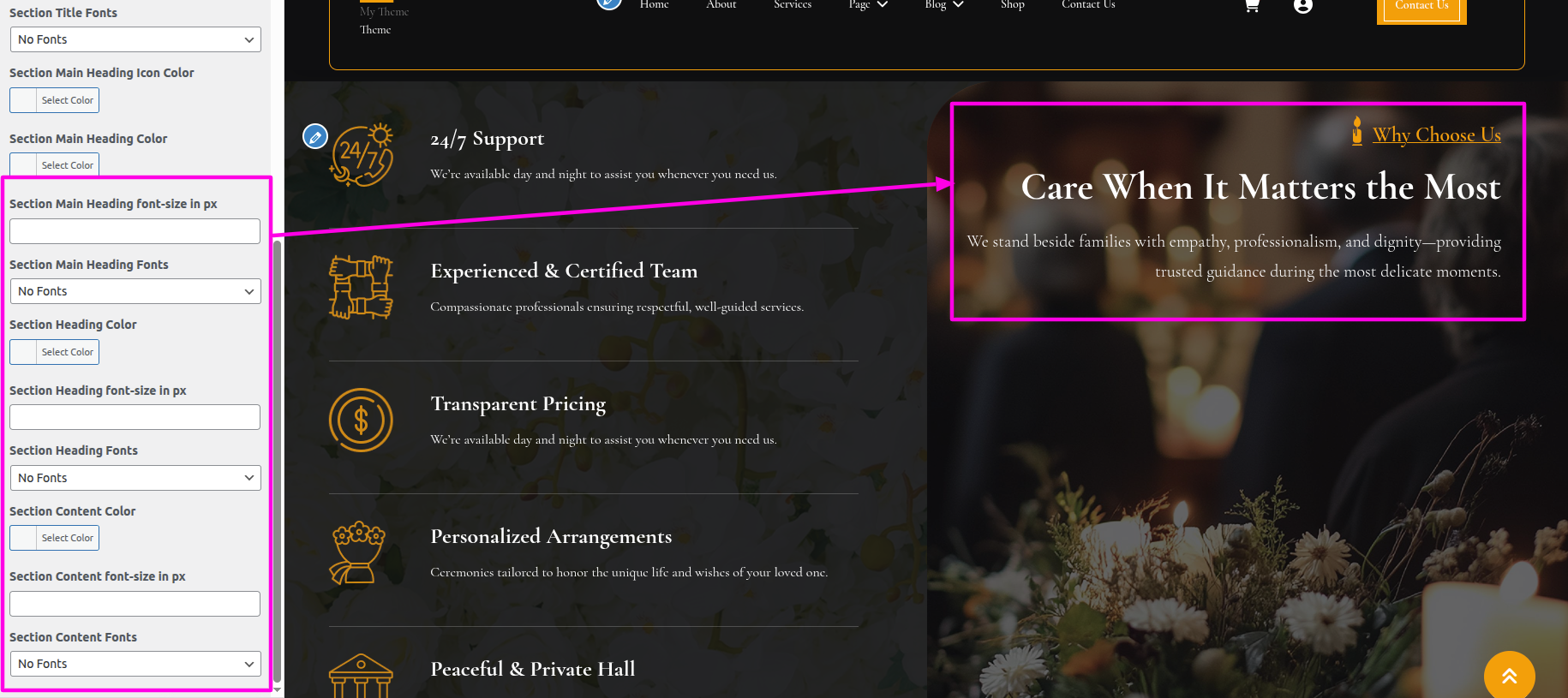Expand the Section Content Fonts dropdown
This screenshot has width=1568, height=698.
tap(135, 664)
